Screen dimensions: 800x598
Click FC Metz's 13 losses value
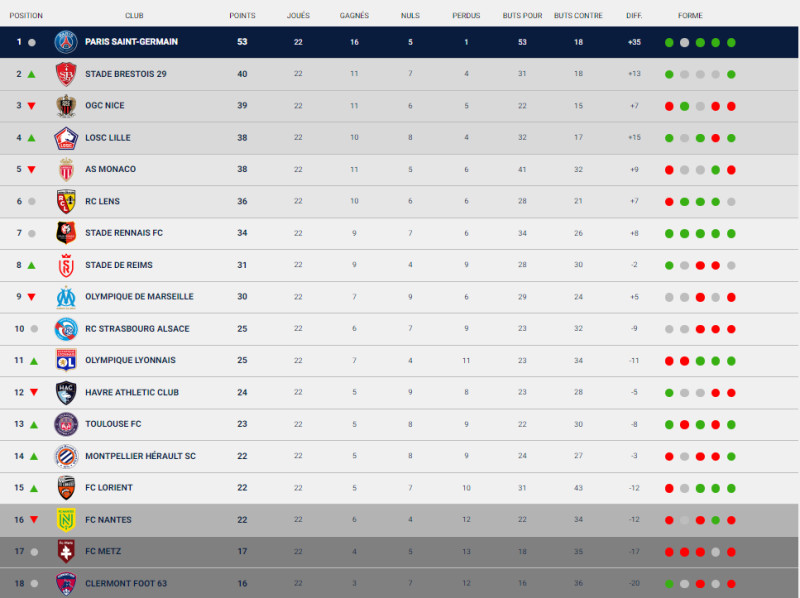pyautogui.click(x=466, y=552)
